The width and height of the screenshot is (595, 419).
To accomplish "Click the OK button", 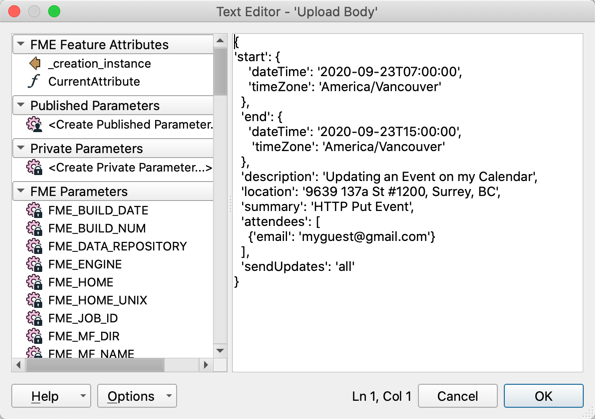I will point(543,396).
